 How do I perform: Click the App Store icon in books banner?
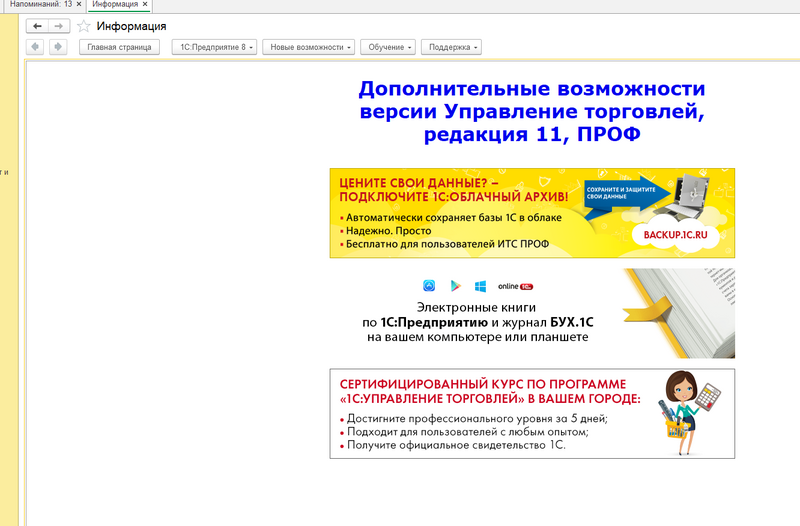pos(429,286)
